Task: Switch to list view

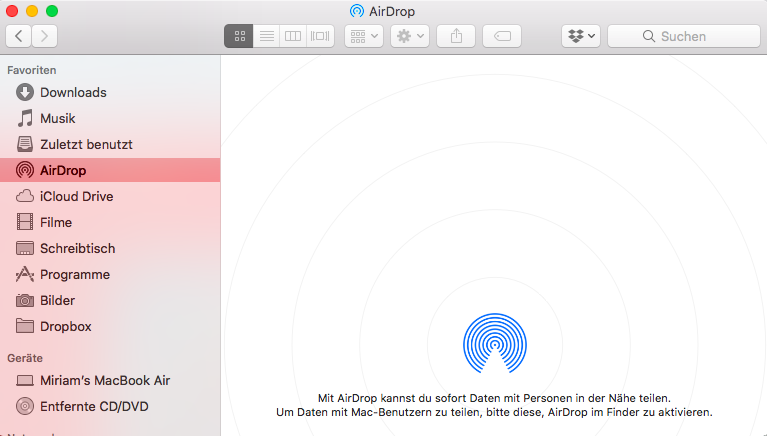Action: tap(267, 36)
